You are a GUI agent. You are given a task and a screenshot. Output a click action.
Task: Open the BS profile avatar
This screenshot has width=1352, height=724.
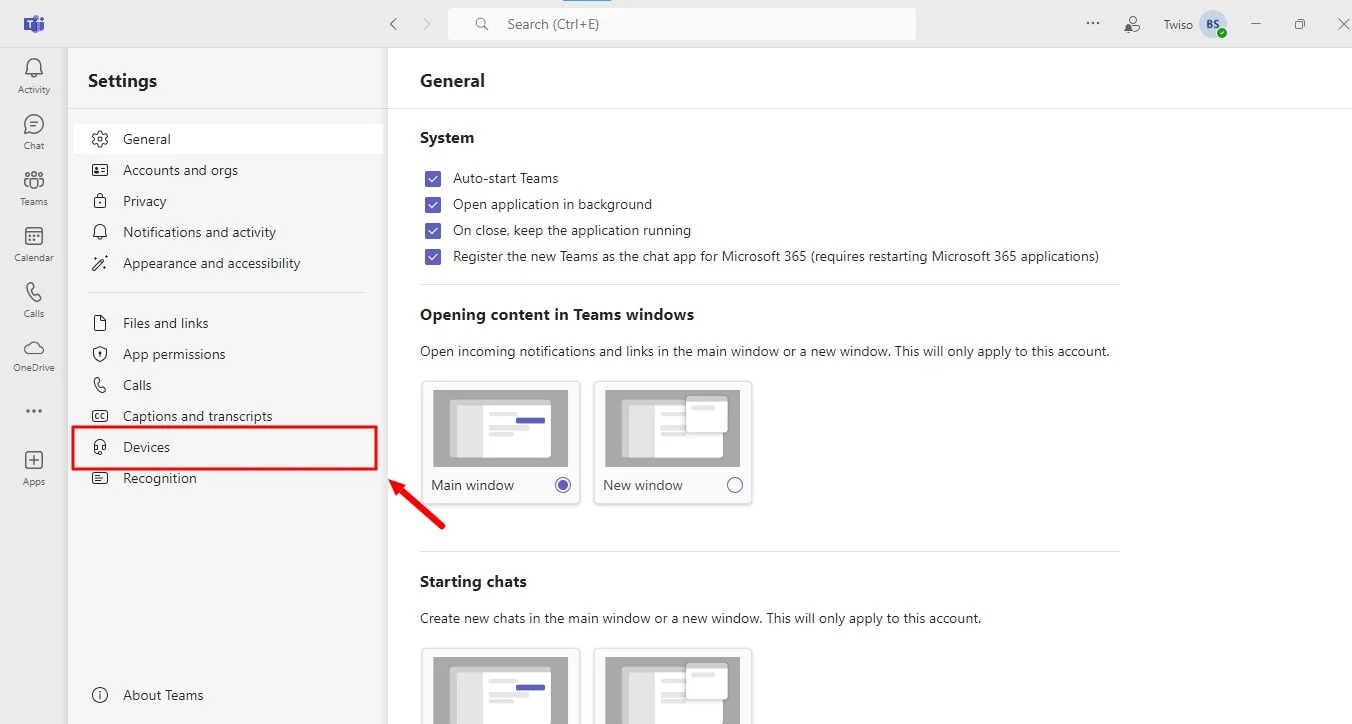point(1213,25)
